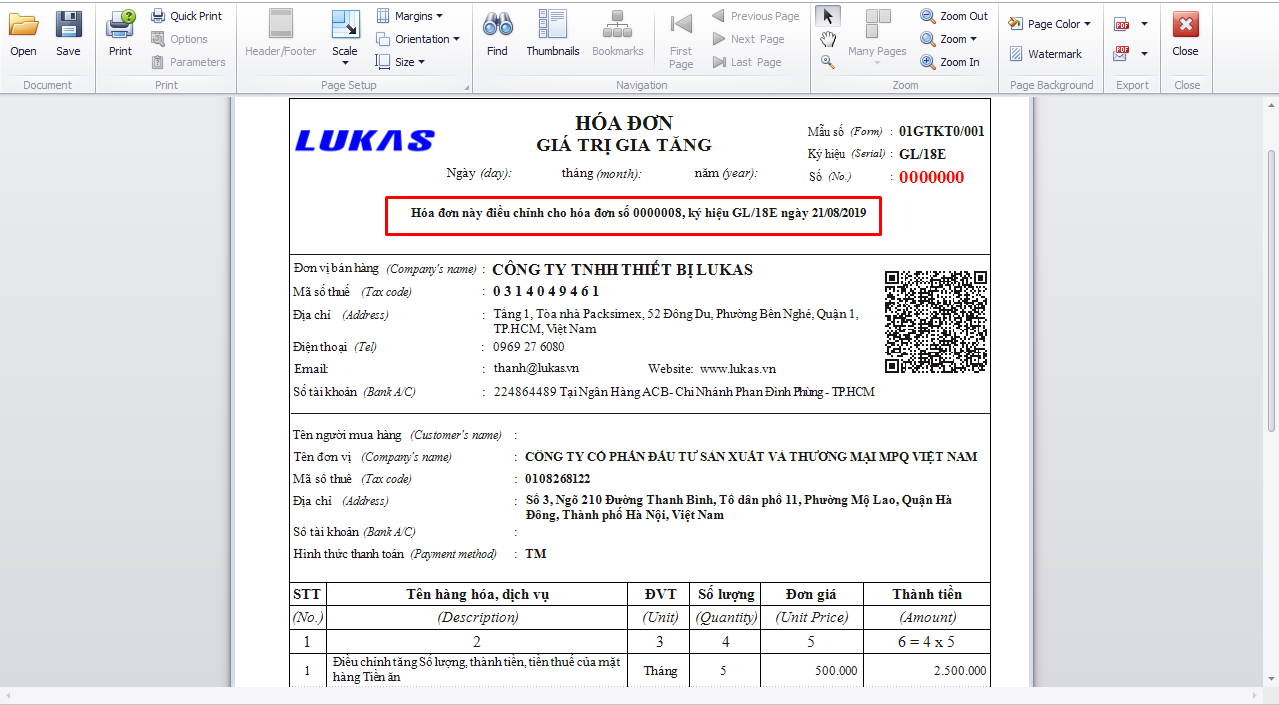
Task: Click the buyer tax code 0108268122
Action: (x=557, y=479)
